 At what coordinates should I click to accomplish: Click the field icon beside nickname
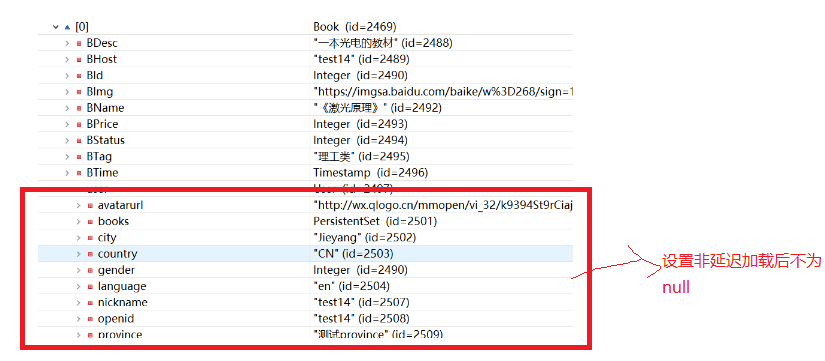pos(90,303)
